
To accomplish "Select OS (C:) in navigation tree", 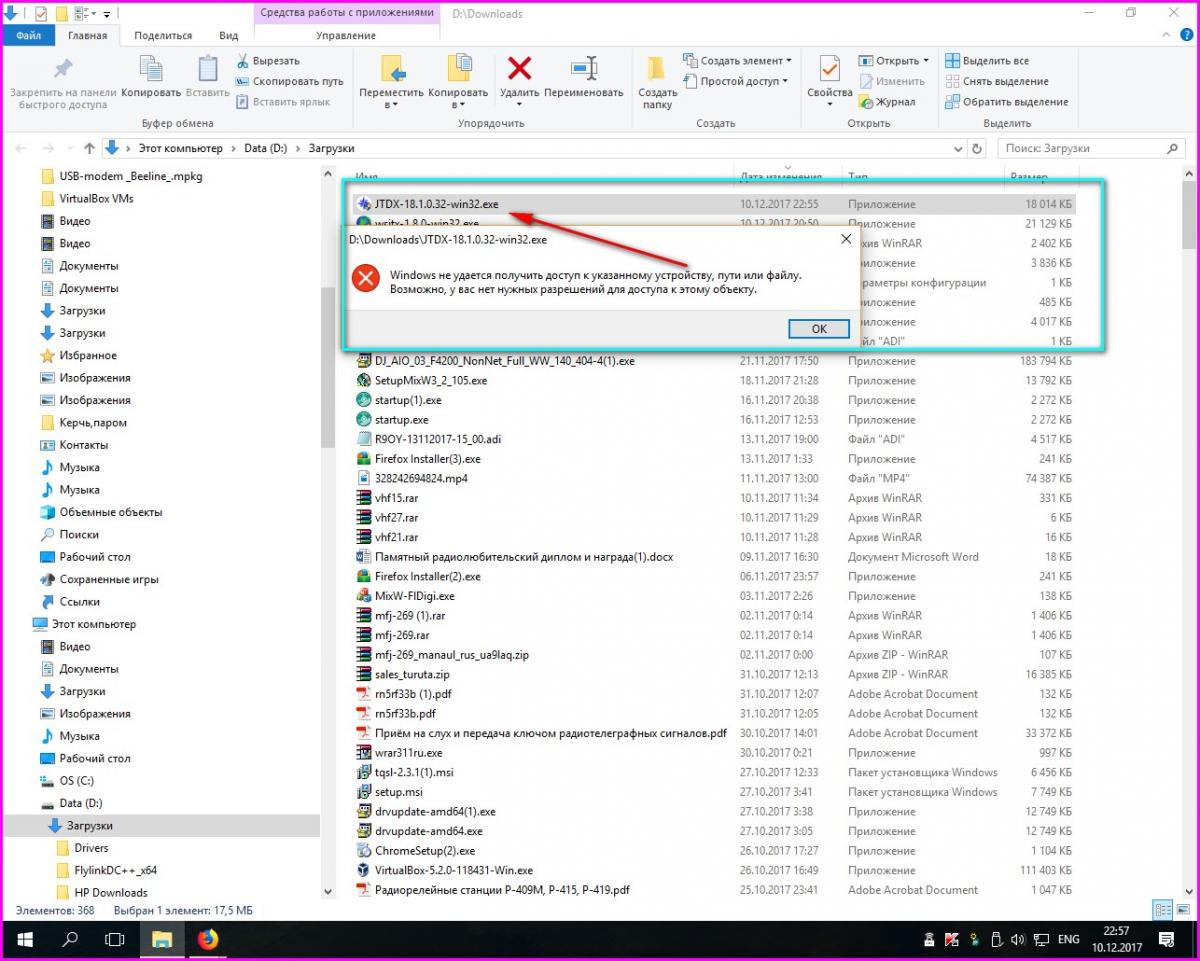I will click(x=76, y=781).
